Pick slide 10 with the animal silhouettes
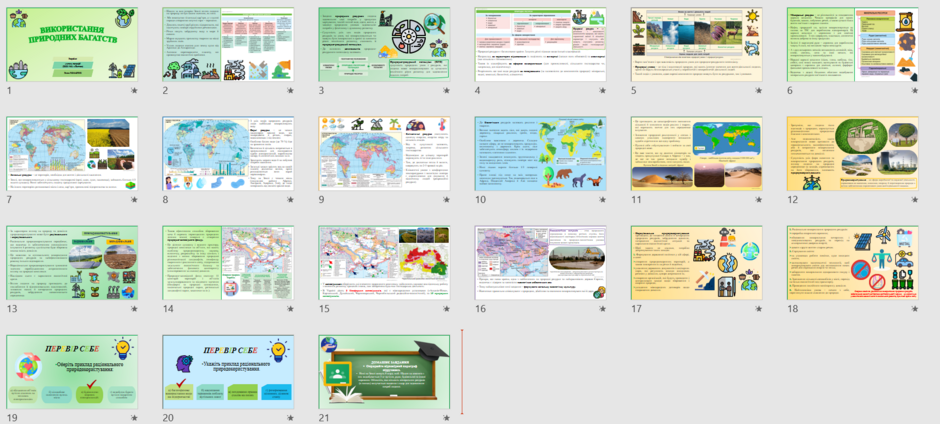 (x=540, y=154)
